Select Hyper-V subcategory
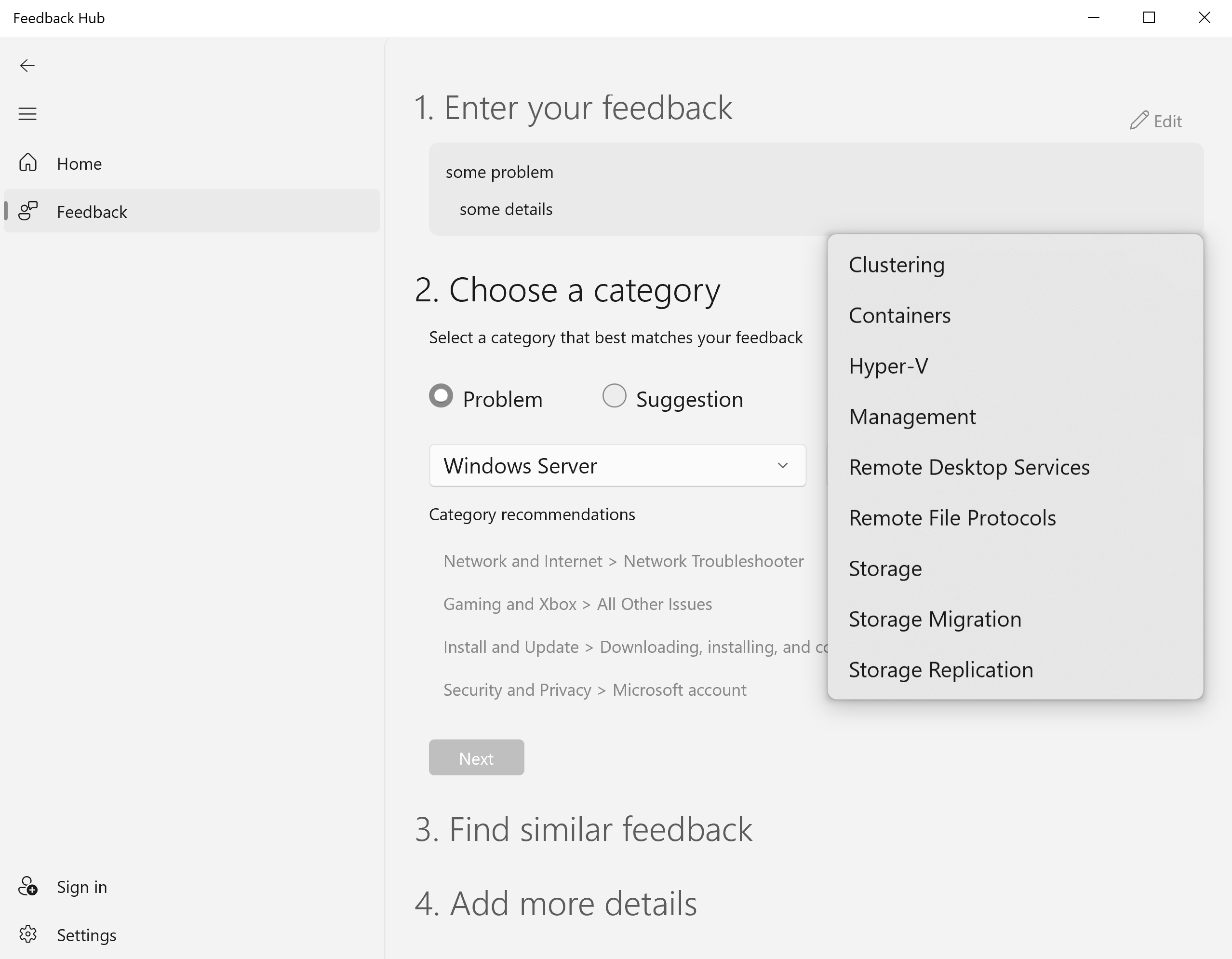This screenshot has height=959, width=1232. click(1016, 366)
